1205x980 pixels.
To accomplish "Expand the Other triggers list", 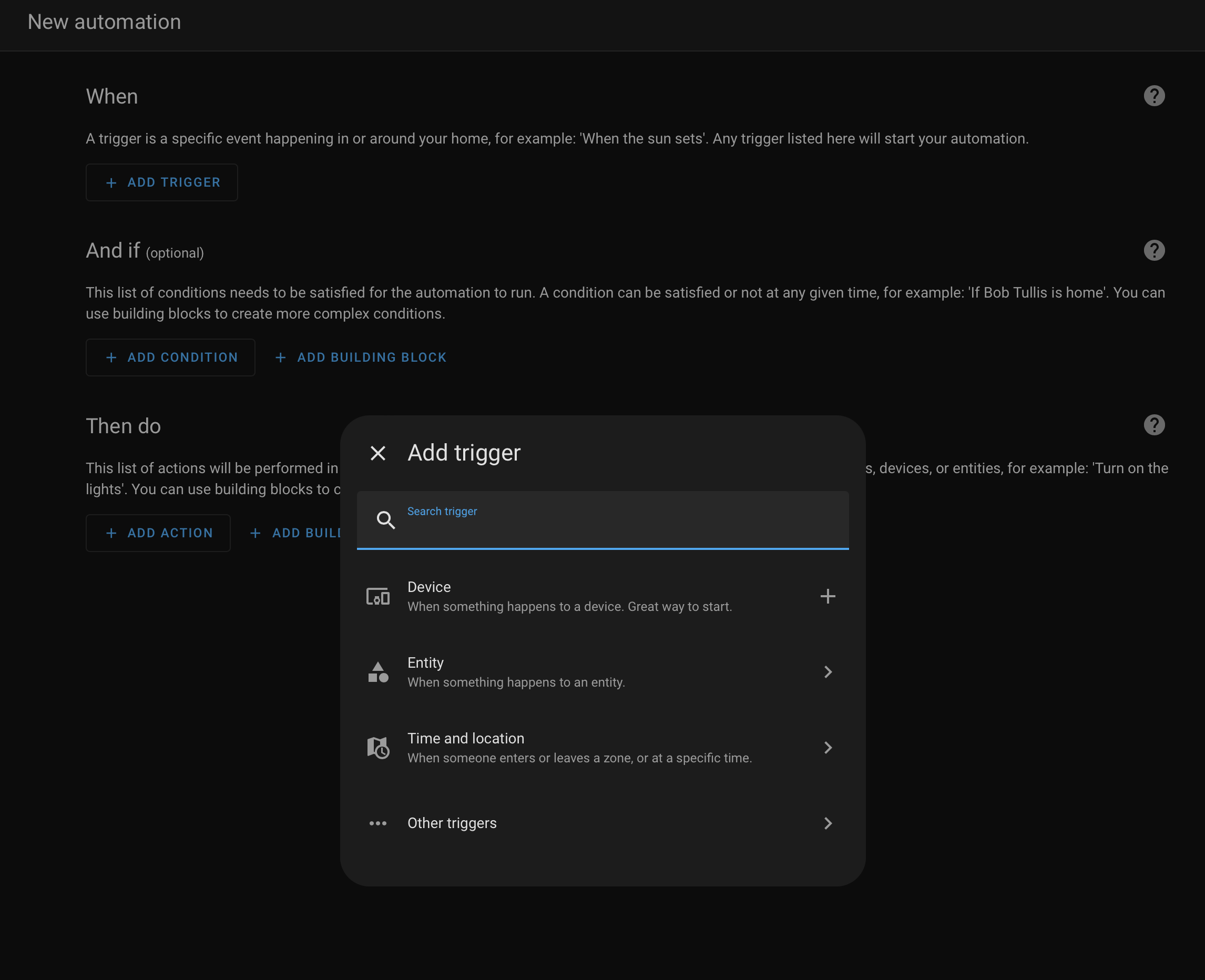I will click(828, 823).
